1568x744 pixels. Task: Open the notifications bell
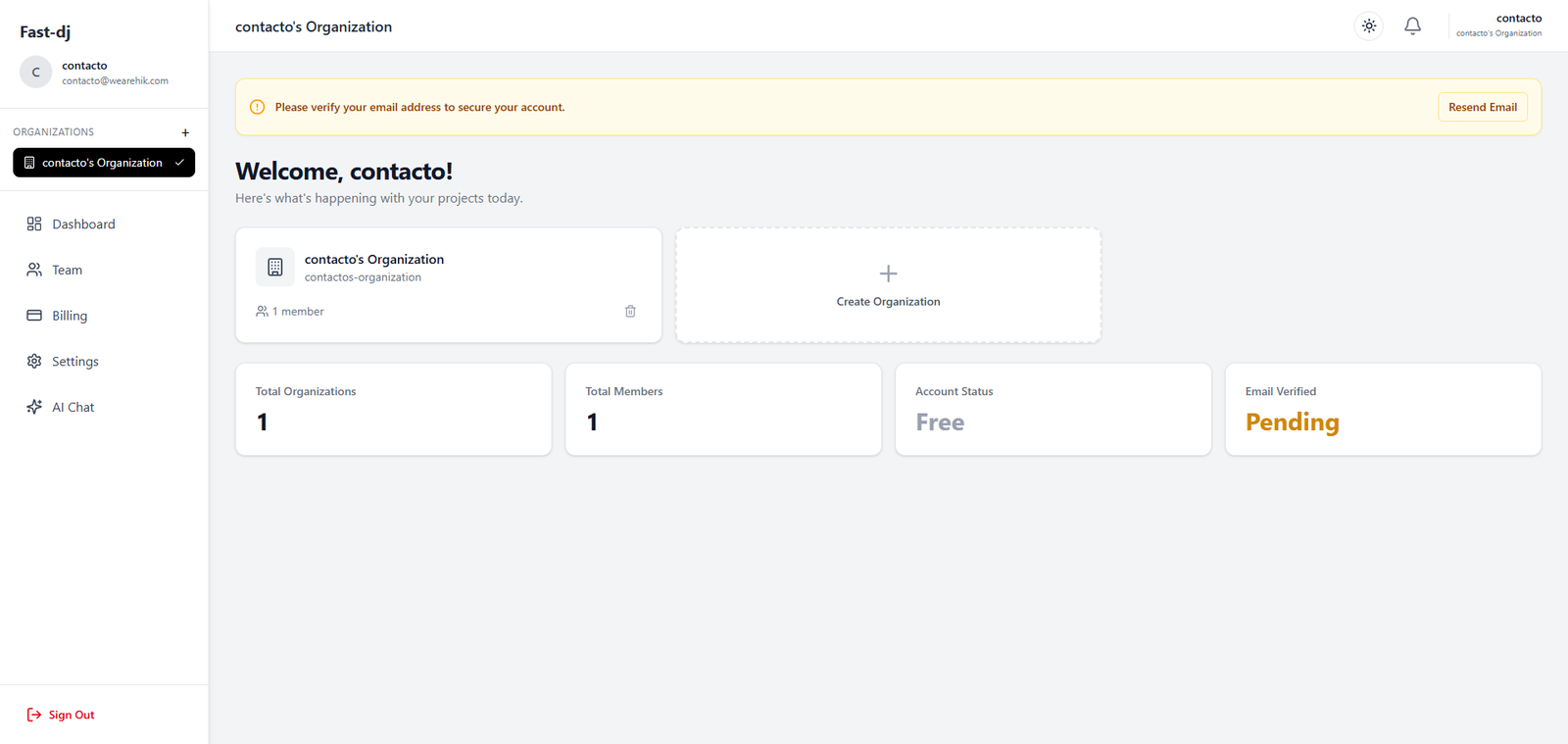[1412, 26]
